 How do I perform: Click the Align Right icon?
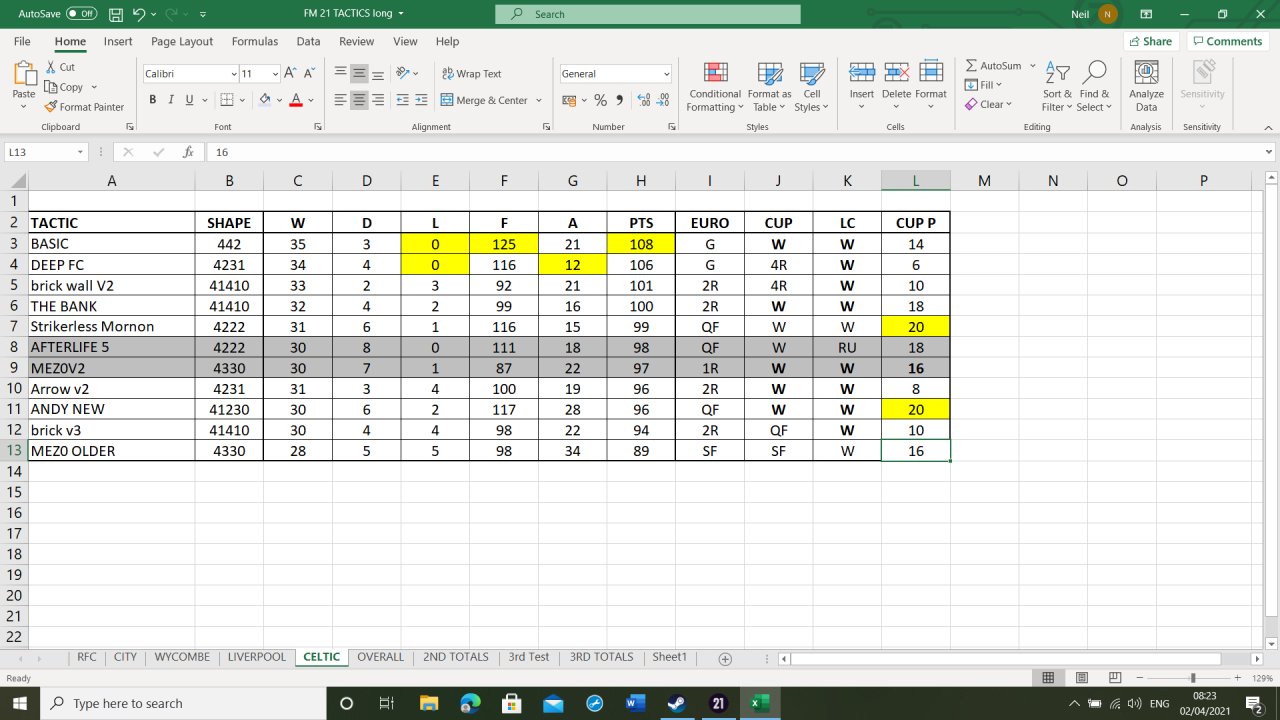click(x=378, y=100)
